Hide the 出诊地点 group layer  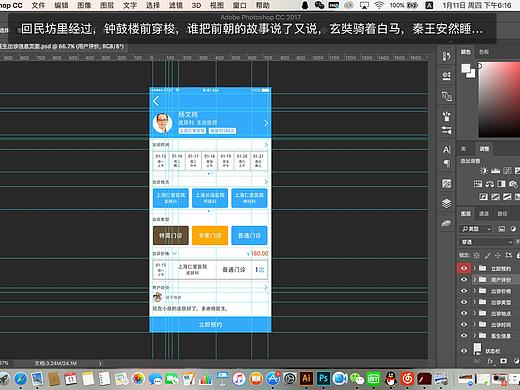(464, 313)
